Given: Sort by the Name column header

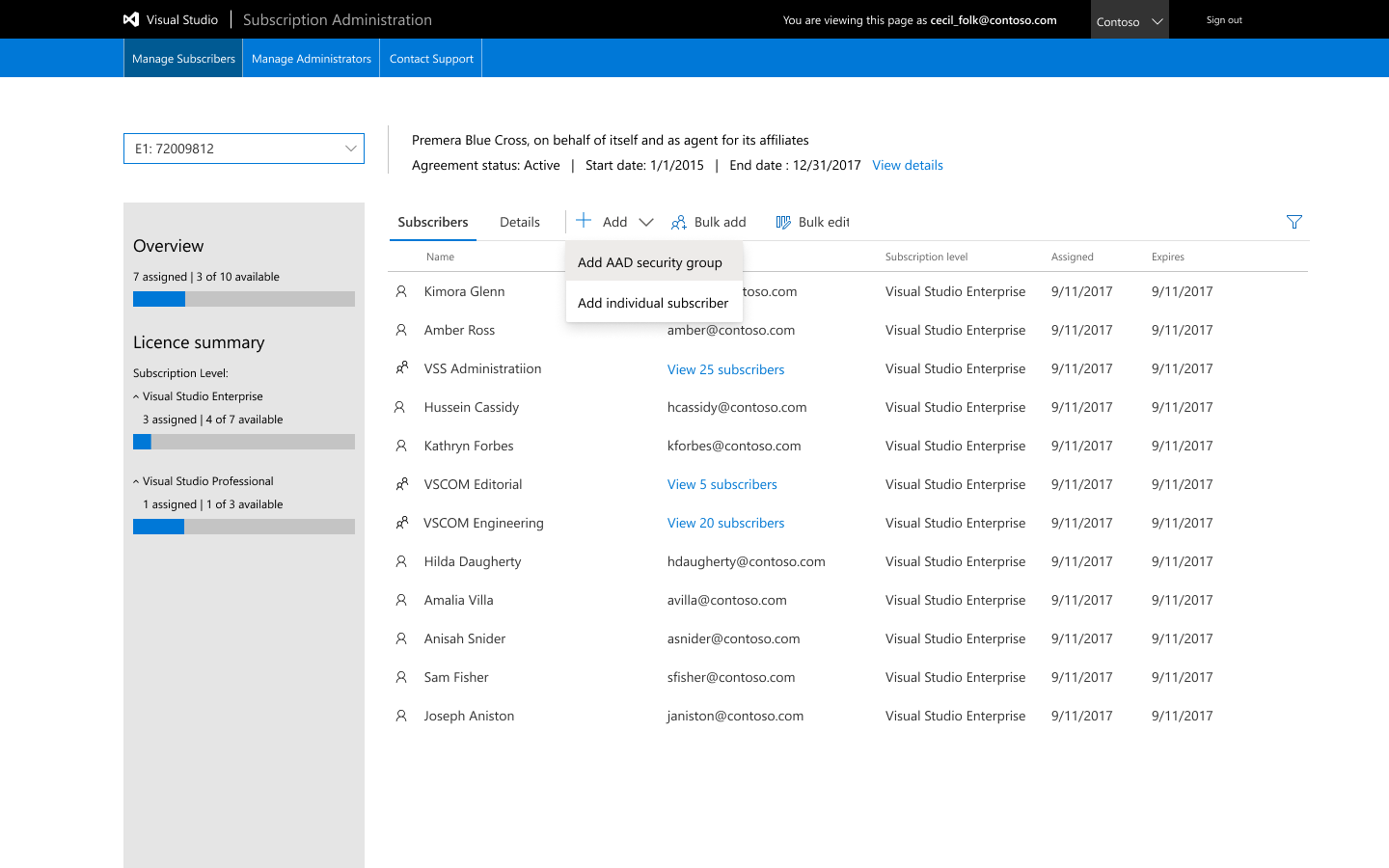Looking at the screenshot, I should click(x=440, y=257).
